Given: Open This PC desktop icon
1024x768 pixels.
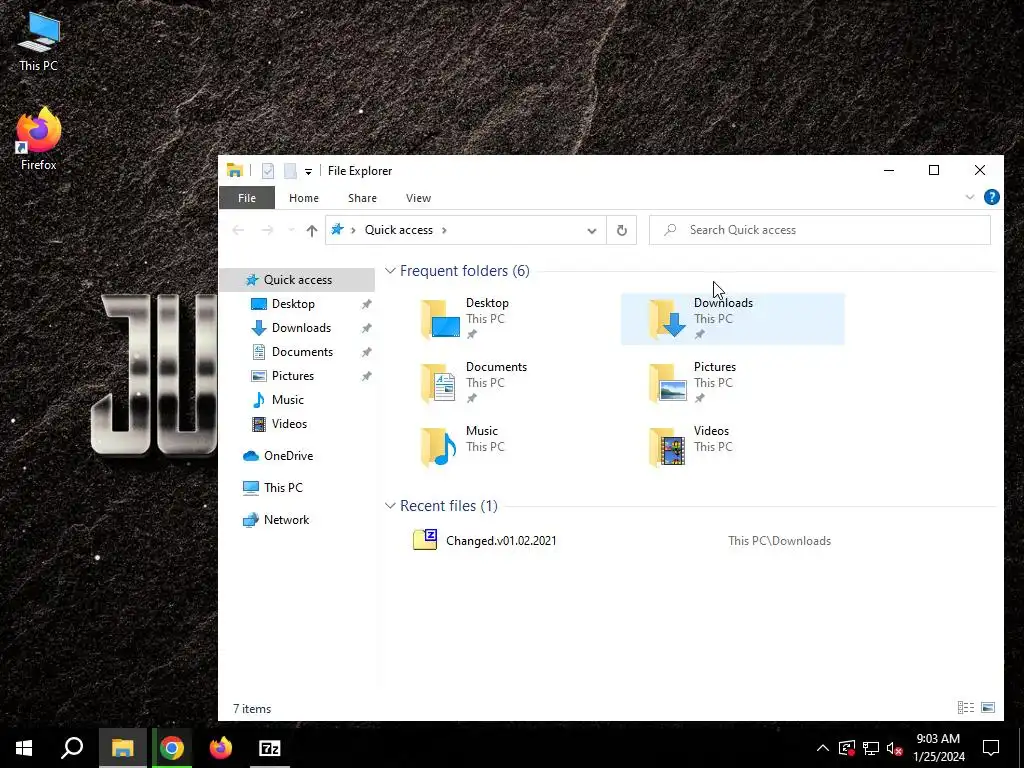Looking at the screenshot, I should point(39,41).
